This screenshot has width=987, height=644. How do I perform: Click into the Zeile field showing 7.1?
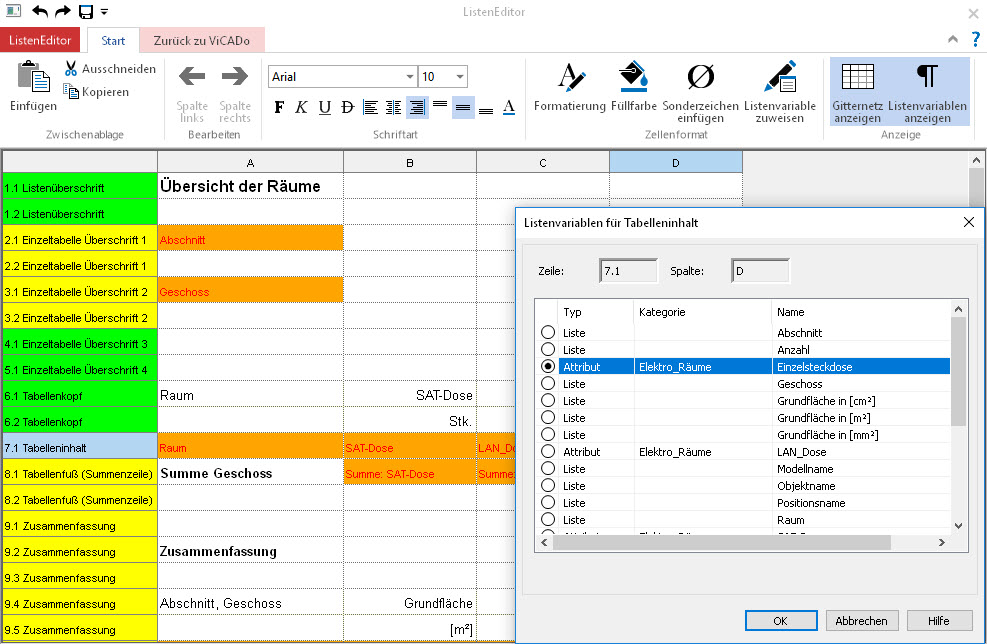point(628,271)
